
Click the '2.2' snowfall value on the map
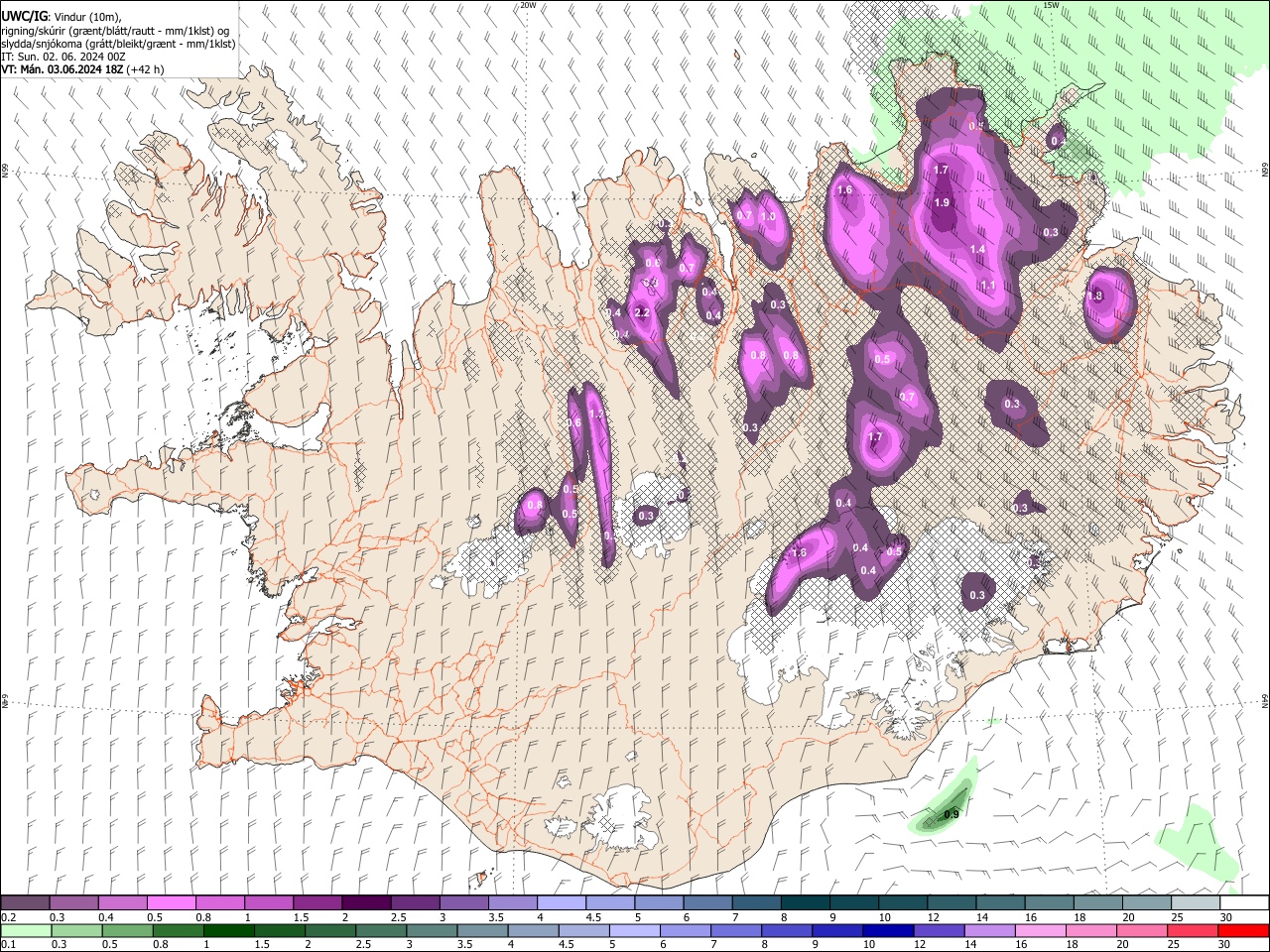[642, 312]
